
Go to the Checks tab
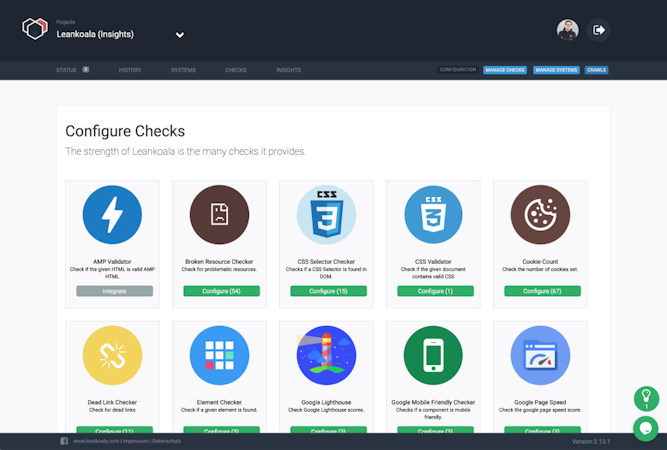click(236, 70)
